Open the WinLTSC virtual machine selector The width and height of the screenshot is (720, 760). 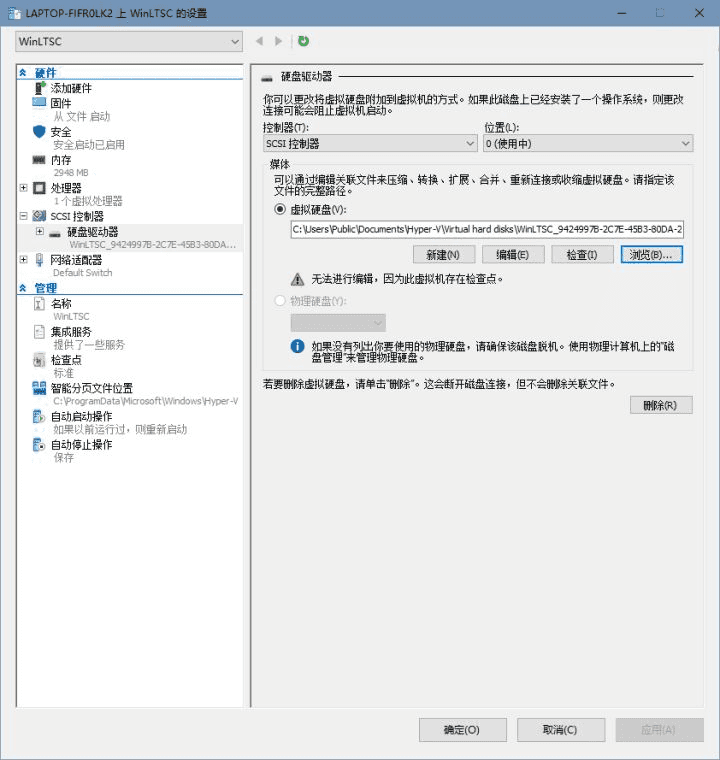[129, 41]
